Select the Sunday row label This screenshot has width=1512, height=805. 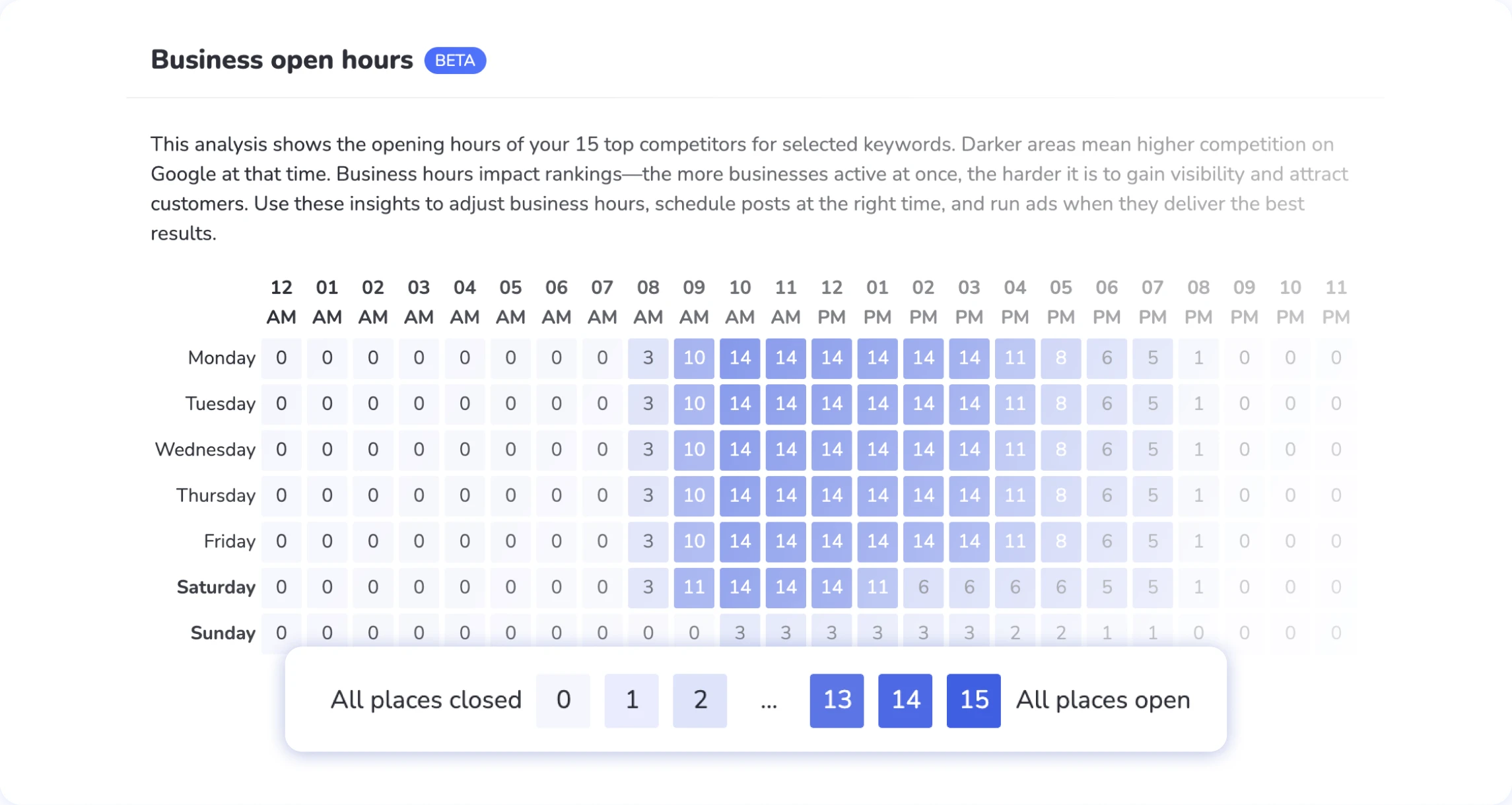[x=223, y=633]
